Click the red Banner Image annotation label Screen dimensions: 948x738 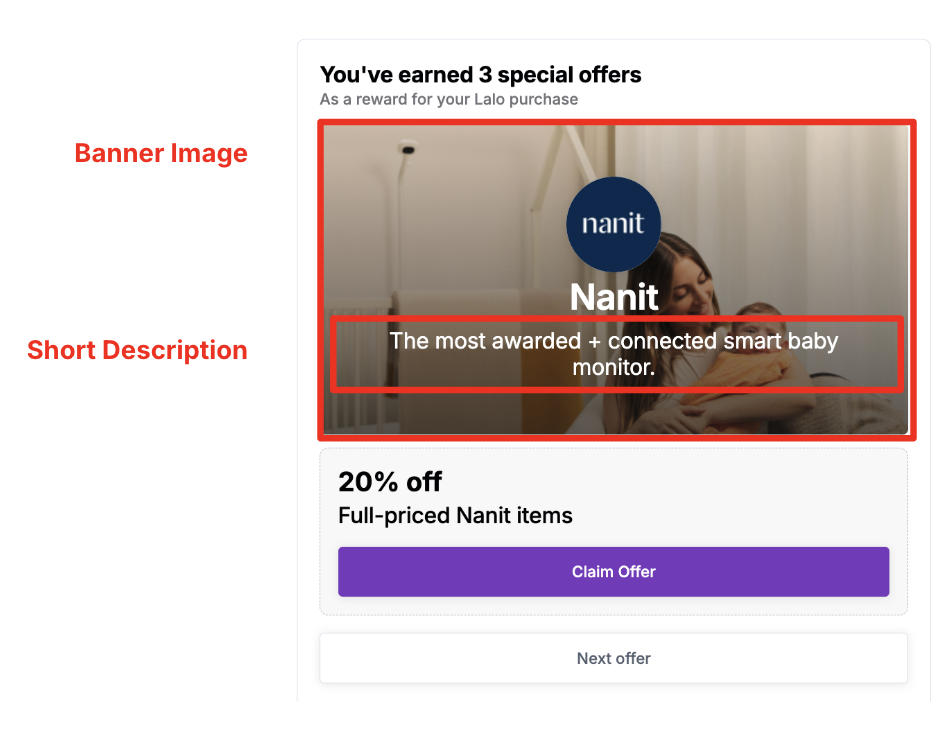click(161, 153)
